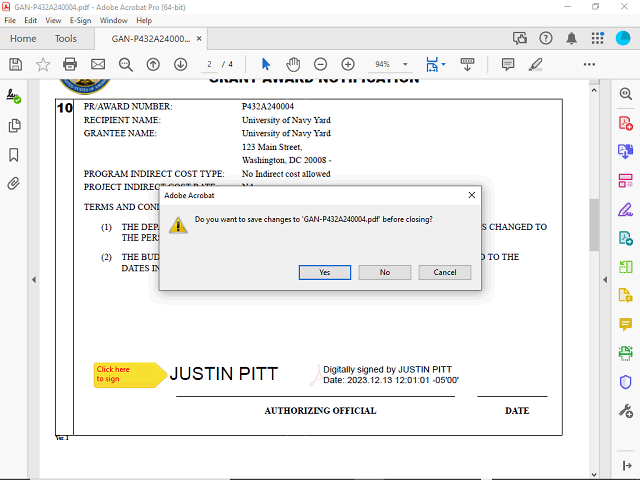Screen dimensions: 640x480
Task: Open the Help menu
Action: pos(144,20)
